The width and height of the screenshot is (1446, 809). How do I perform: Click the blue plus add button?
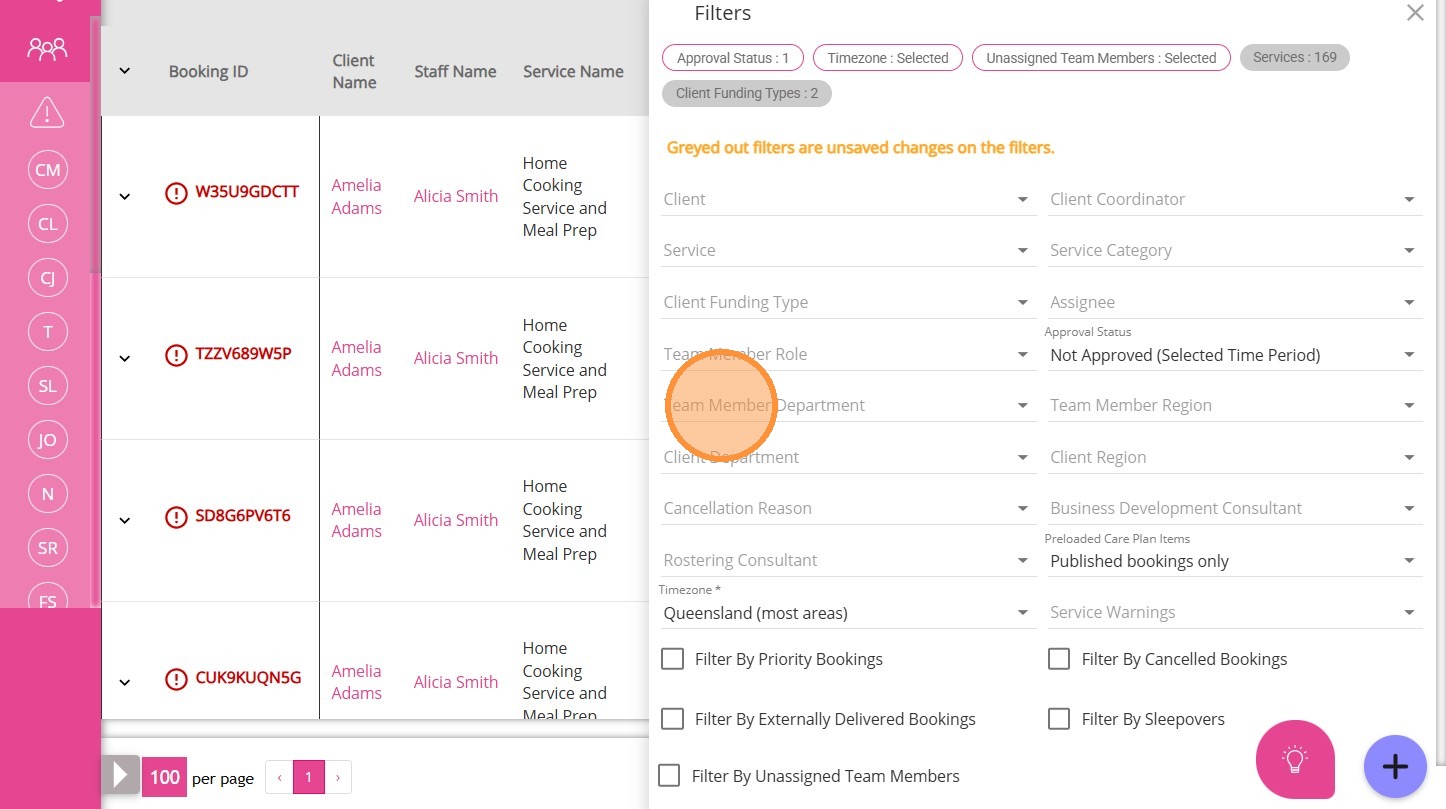pos(1394,767)
